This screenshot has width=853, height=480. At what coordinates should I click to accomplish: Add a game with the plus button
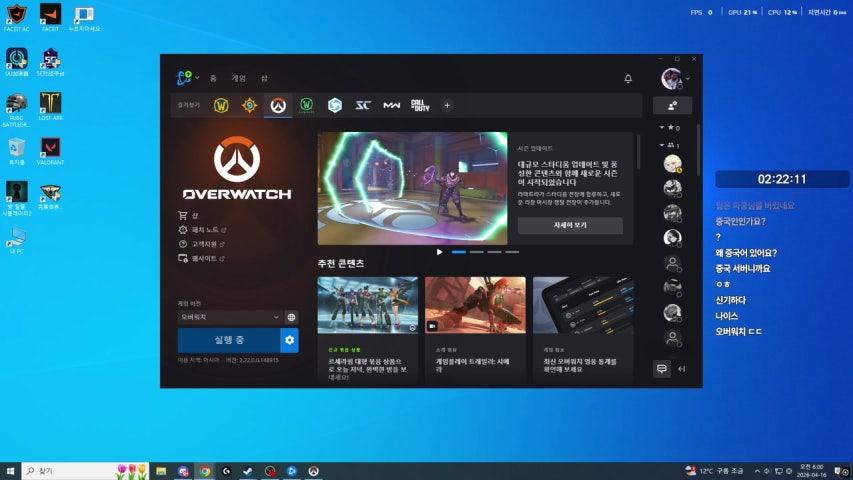pos(447,106)
